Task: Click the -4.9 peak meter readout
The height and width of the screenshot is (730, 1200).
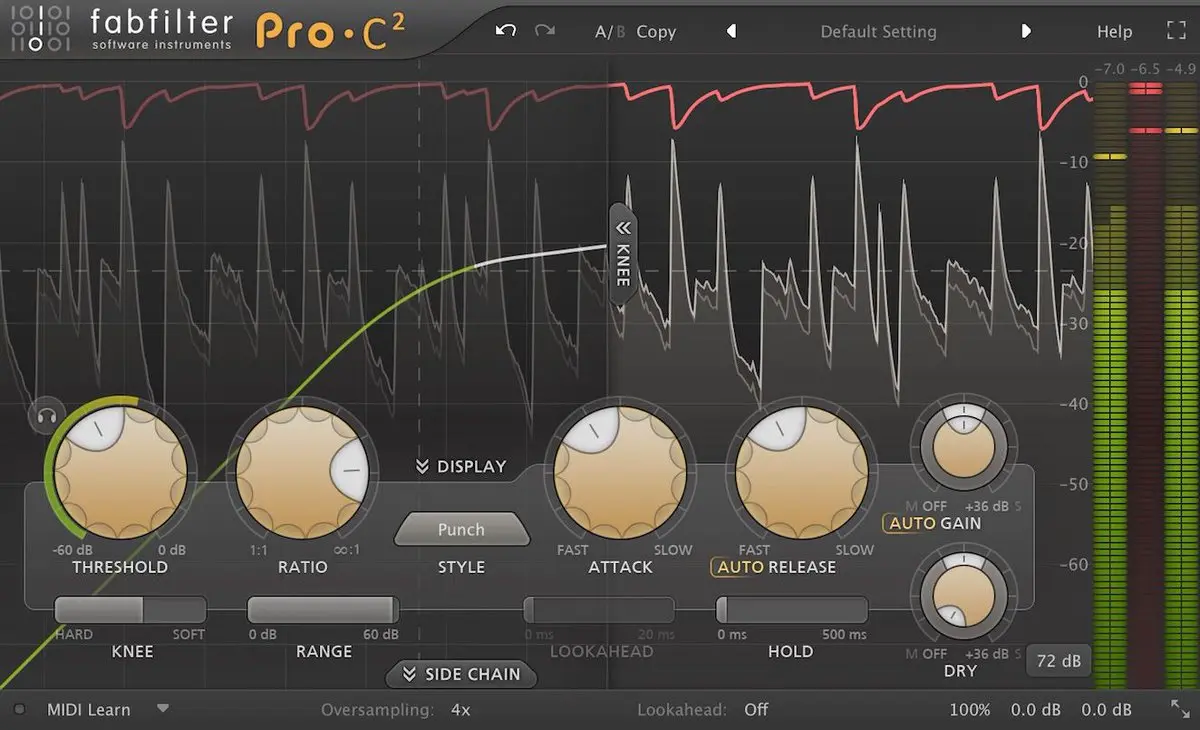Action: [x=1182, y=70]
